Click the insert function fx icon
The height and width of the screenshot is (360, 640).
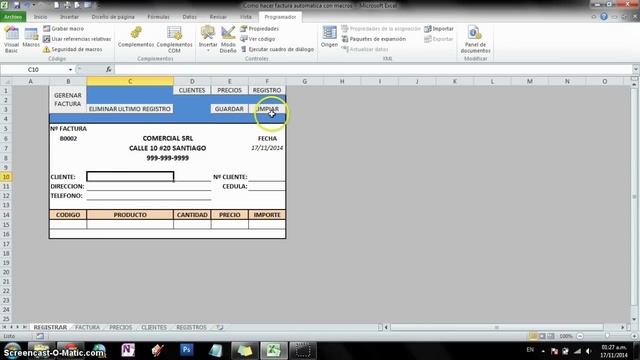coord(109,69)
